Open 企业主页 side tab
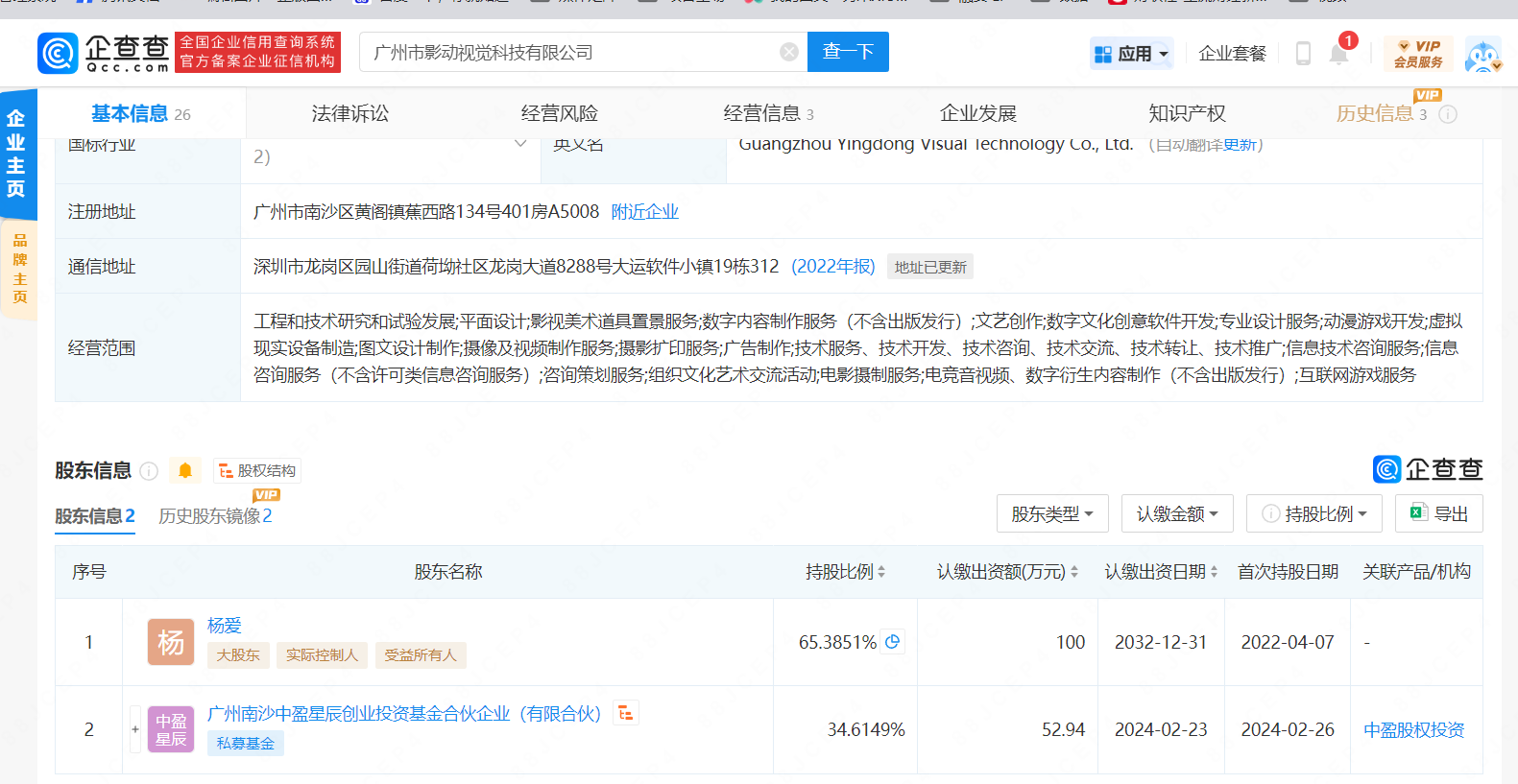Viewport: 1518px width, 784px height. click(x=16, y=154)
